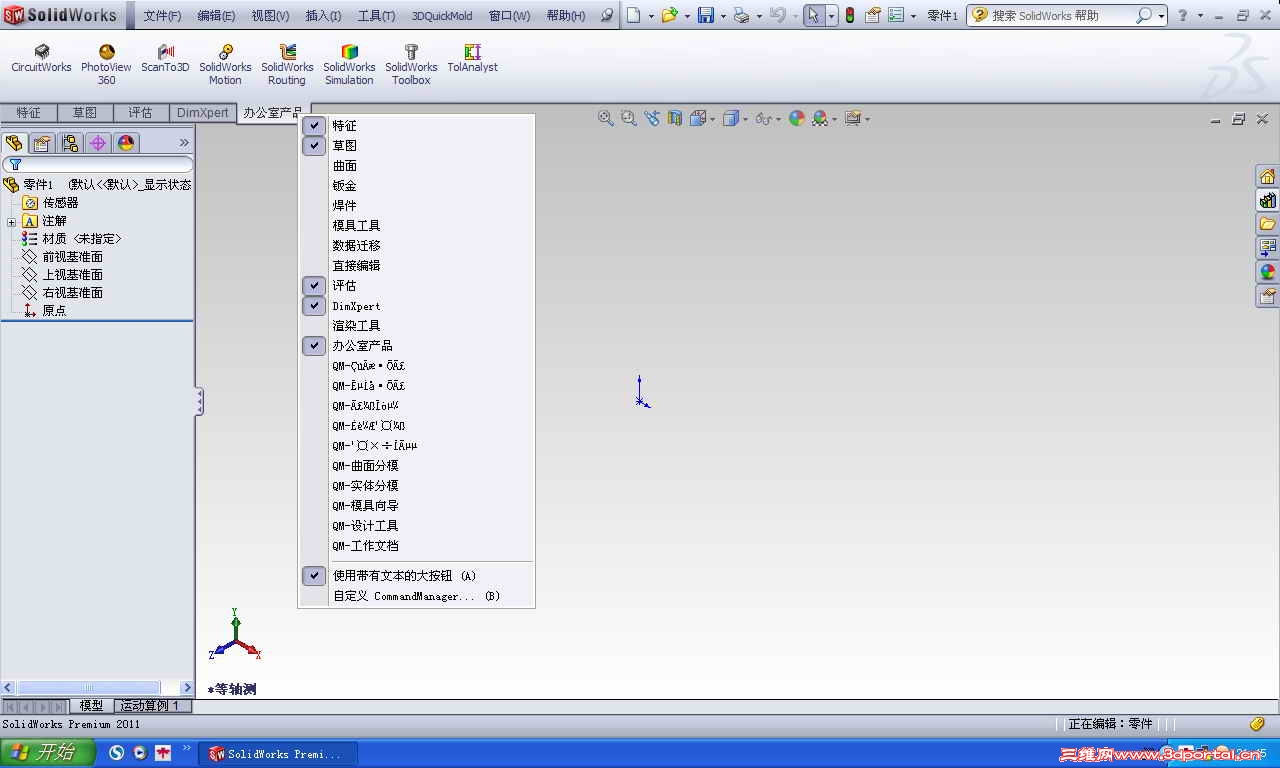Click the New document icon

(x=634, y=15)
